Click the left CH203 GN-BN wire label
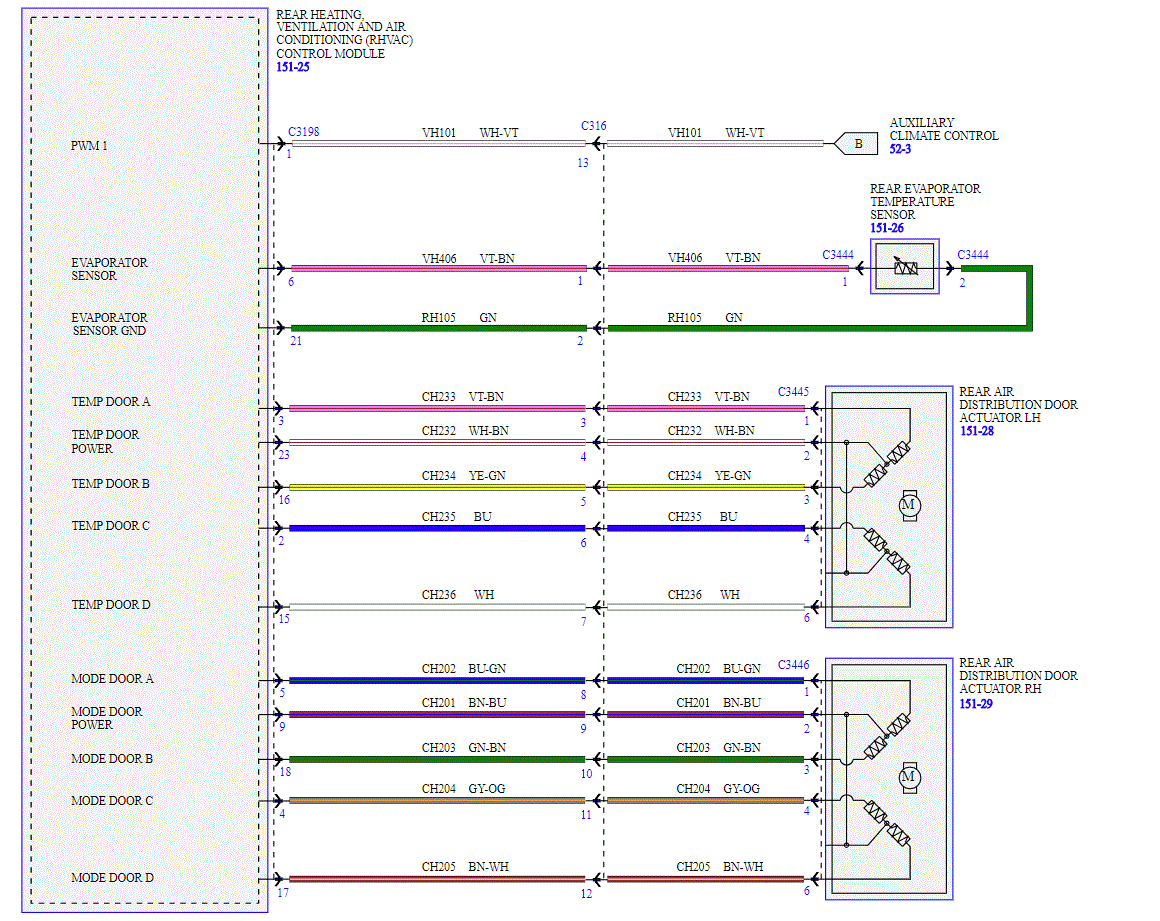The image size is (1160, 921). [464, 748]
